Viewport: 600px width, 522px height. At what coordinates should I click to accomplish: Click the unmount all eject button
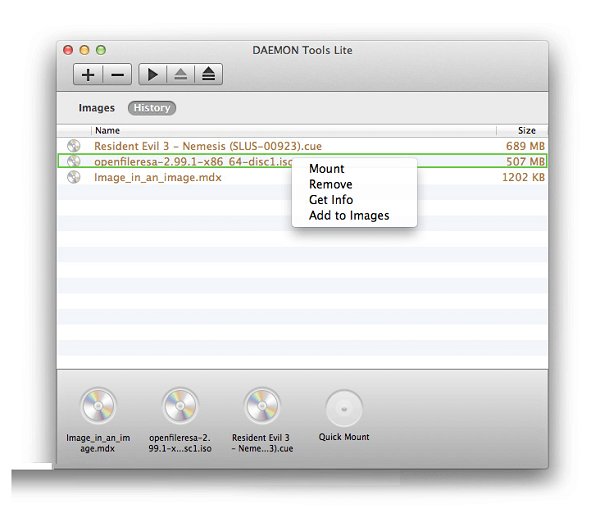[209, 74]
